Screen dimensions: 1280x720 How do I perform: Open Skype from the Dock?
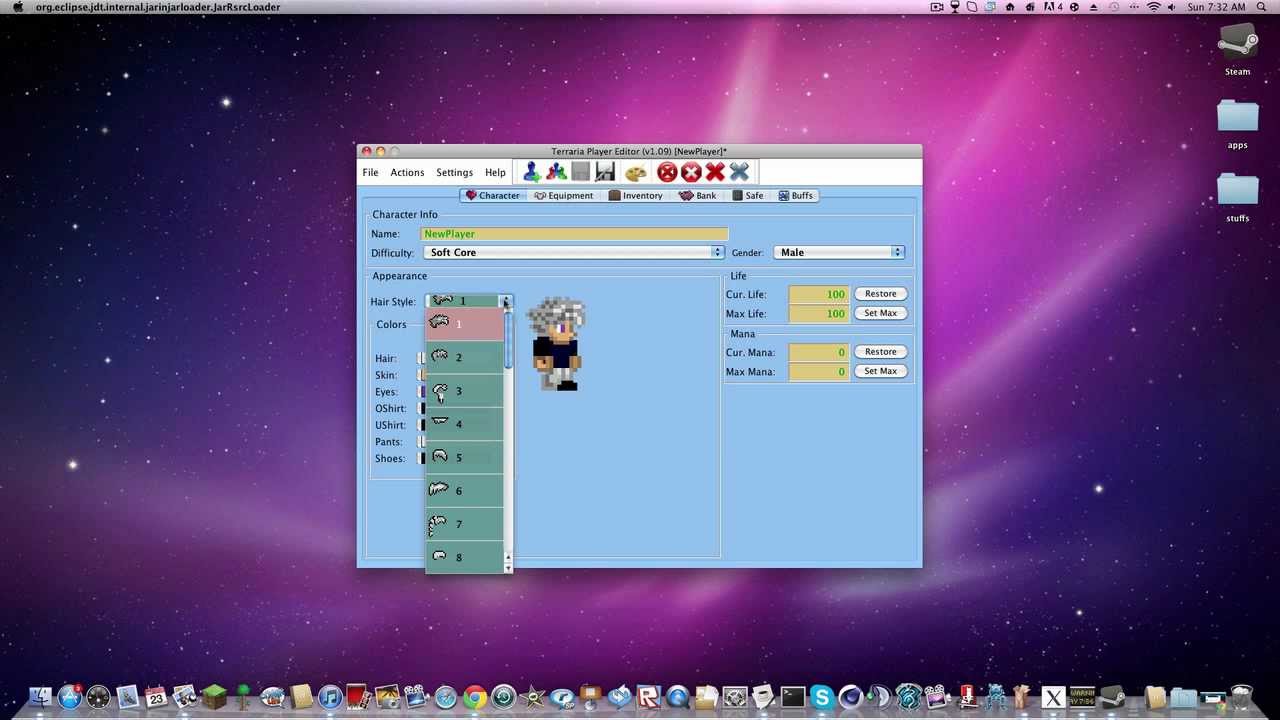[822, 696]
